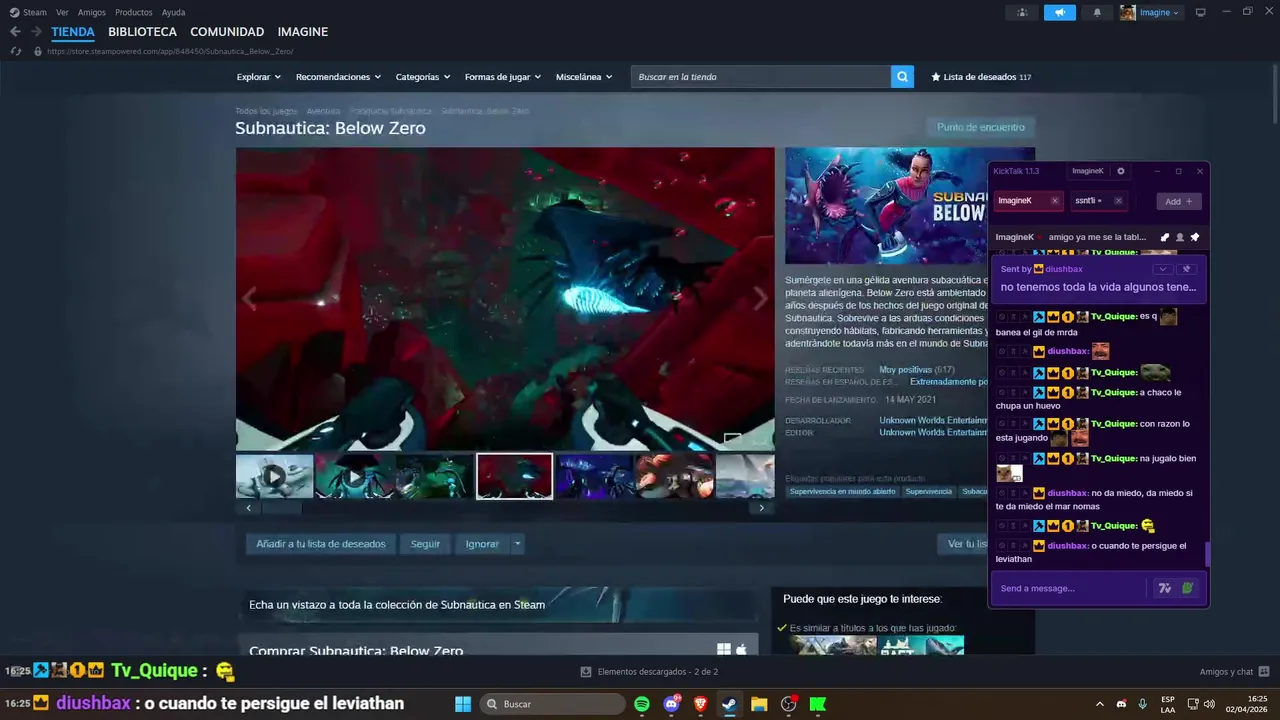
Task: Open Brave browser from the taskbar
Action: tap(701, 704)
